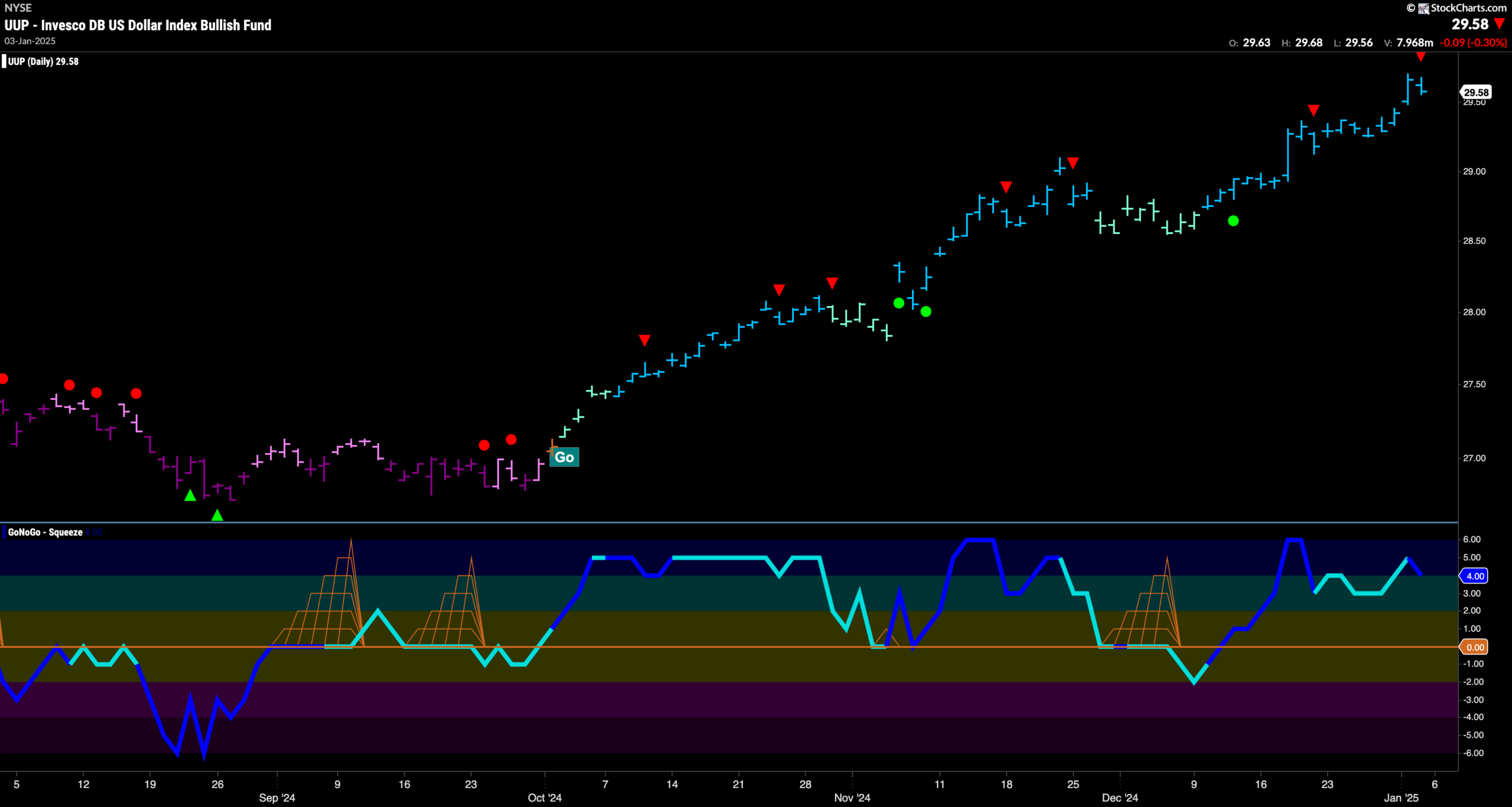Click the orange 0.00 zero line tag
Image resolution: width=1512 pixels, height=807 pixels.
(1475, 647)
